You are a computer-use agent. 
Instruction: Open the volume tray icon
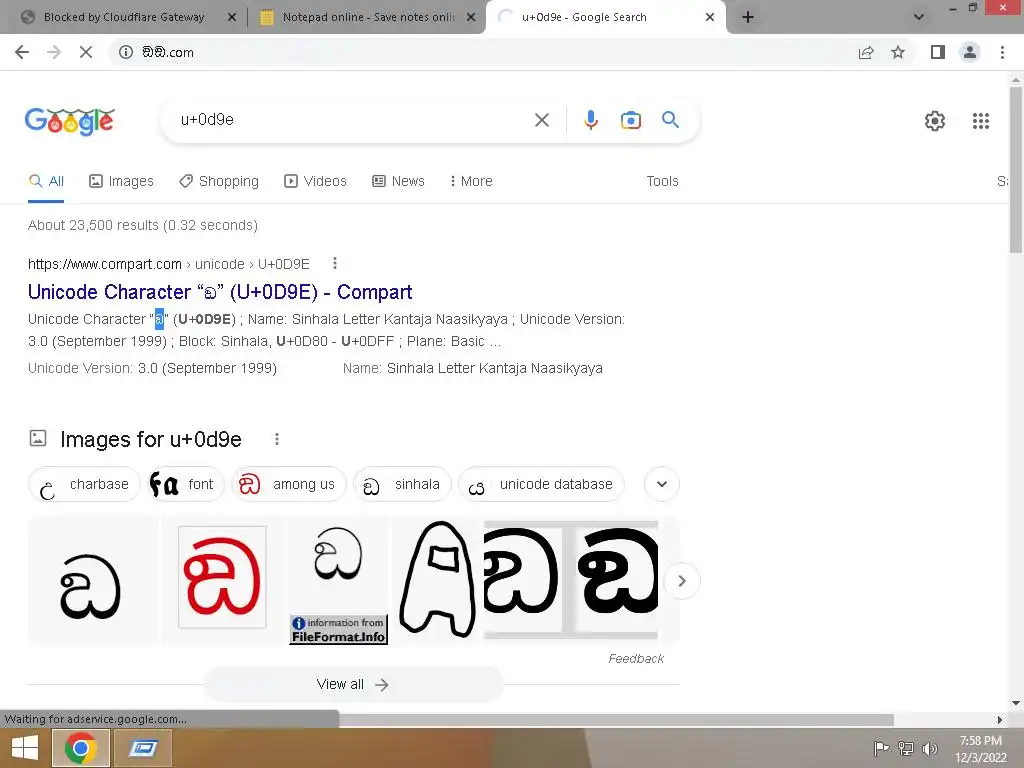[x=929, y=748]
